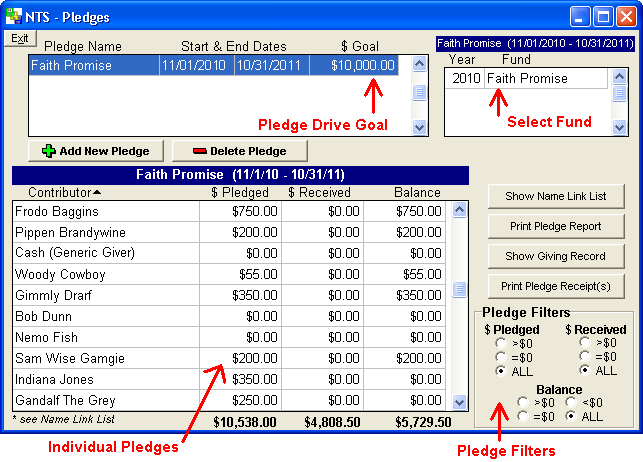The image size is (643, 462).
Task: Click up arrow of contributor list scrollbar
Action: [459, 210]
